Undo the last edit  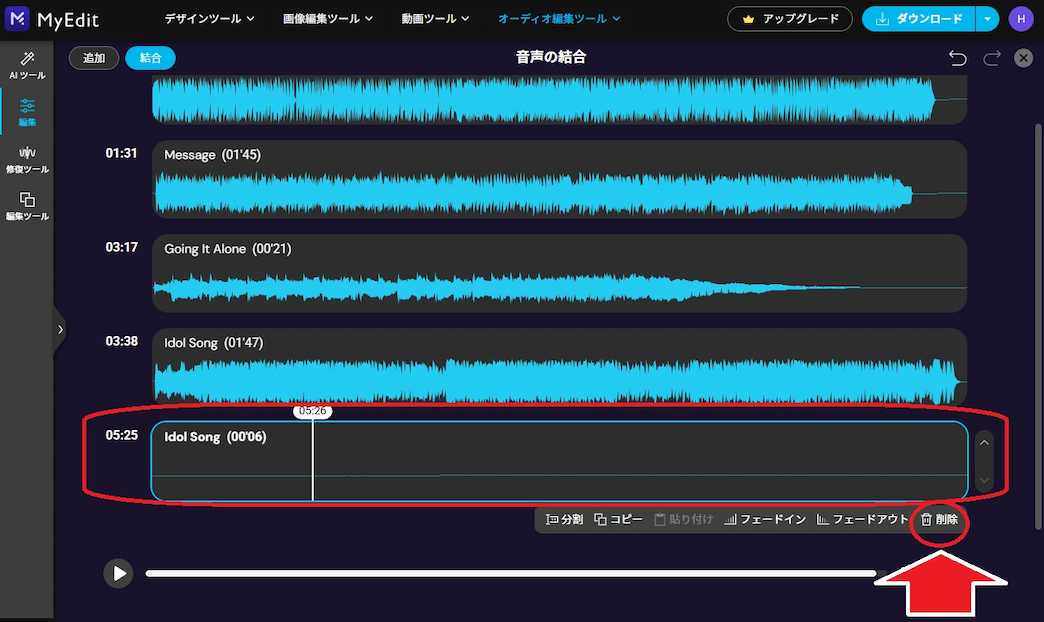(957, 57)
